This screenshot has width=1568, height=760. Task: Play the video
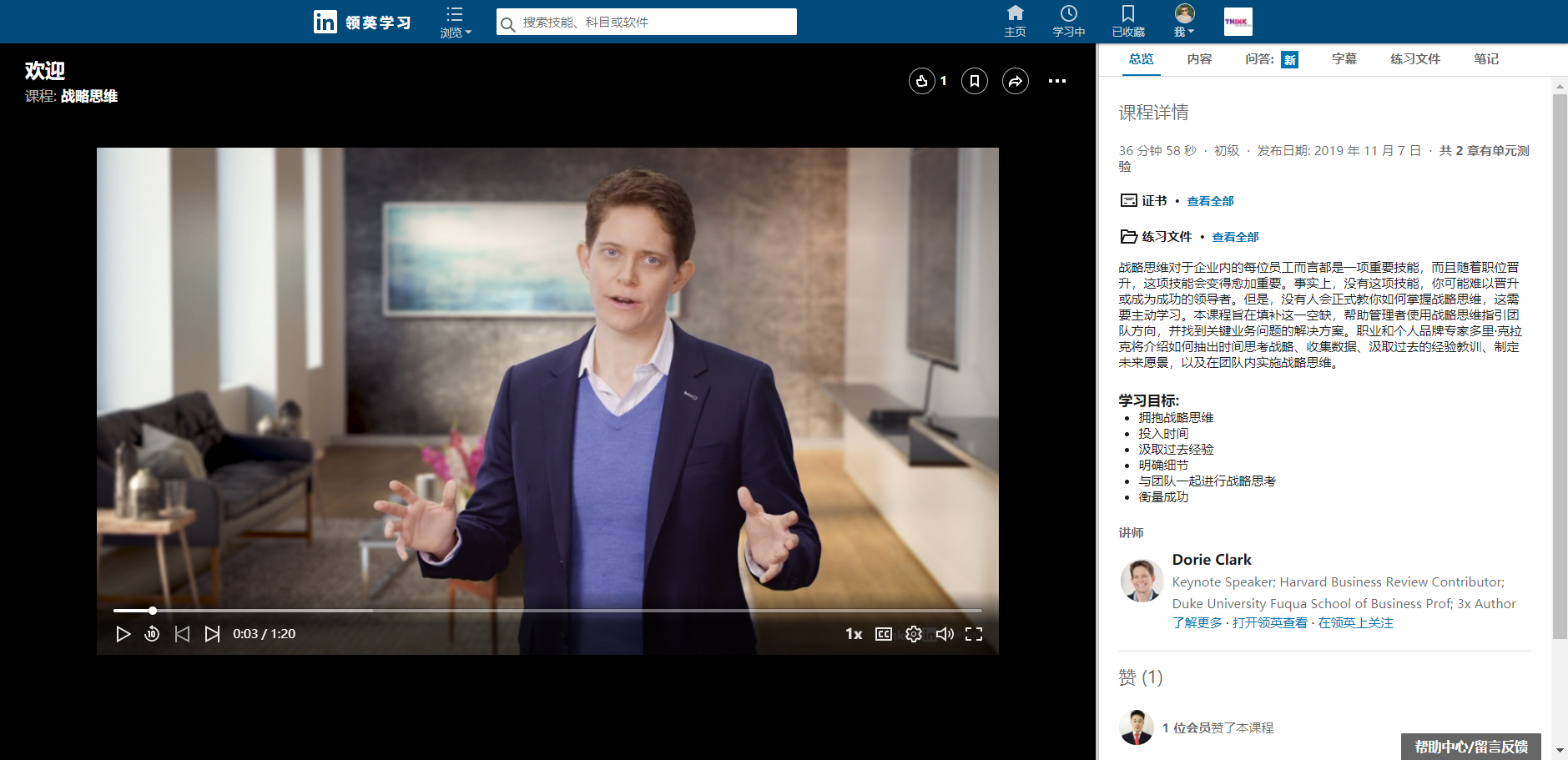point(124,634)
